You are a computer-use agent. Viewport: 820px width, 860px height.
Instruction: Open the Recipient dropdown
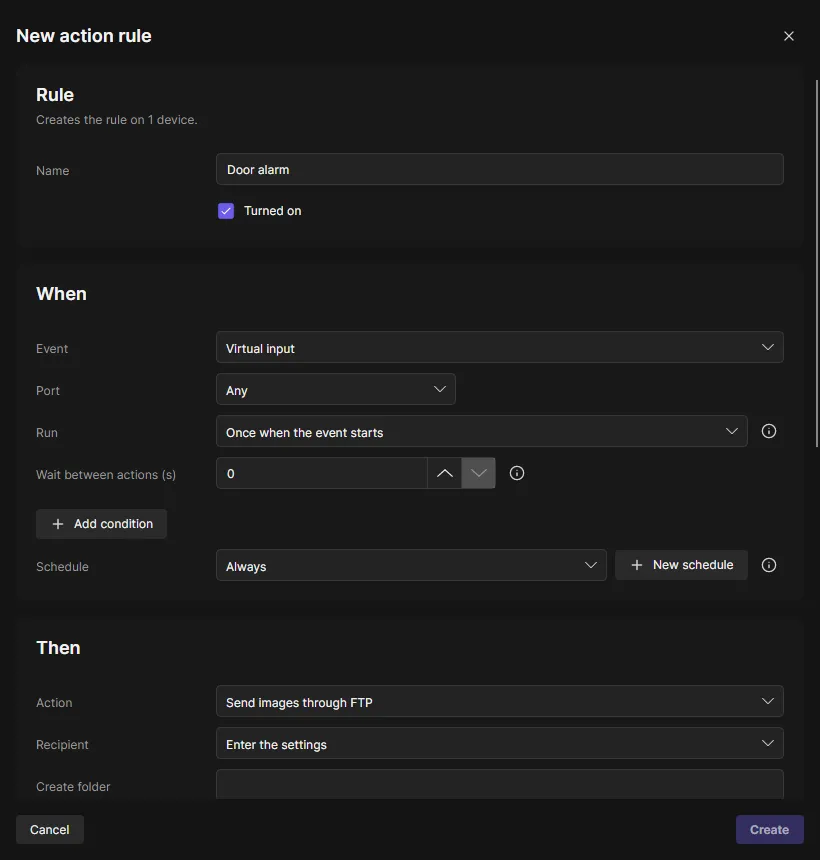coord(500,744)
